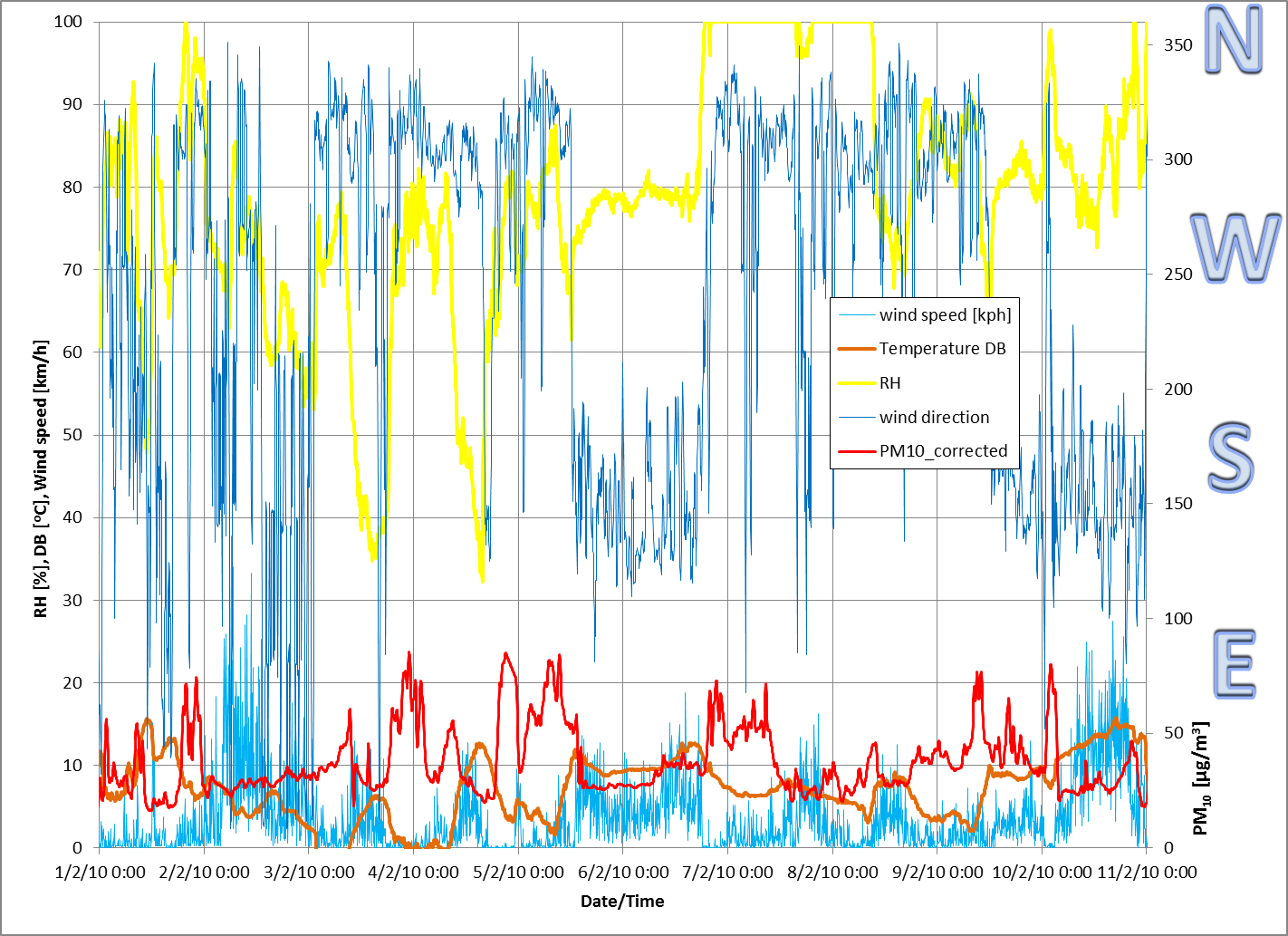Select the S compass letter
The image size is (1288, 936).
pyautogui.click(x=1232, y=458)
